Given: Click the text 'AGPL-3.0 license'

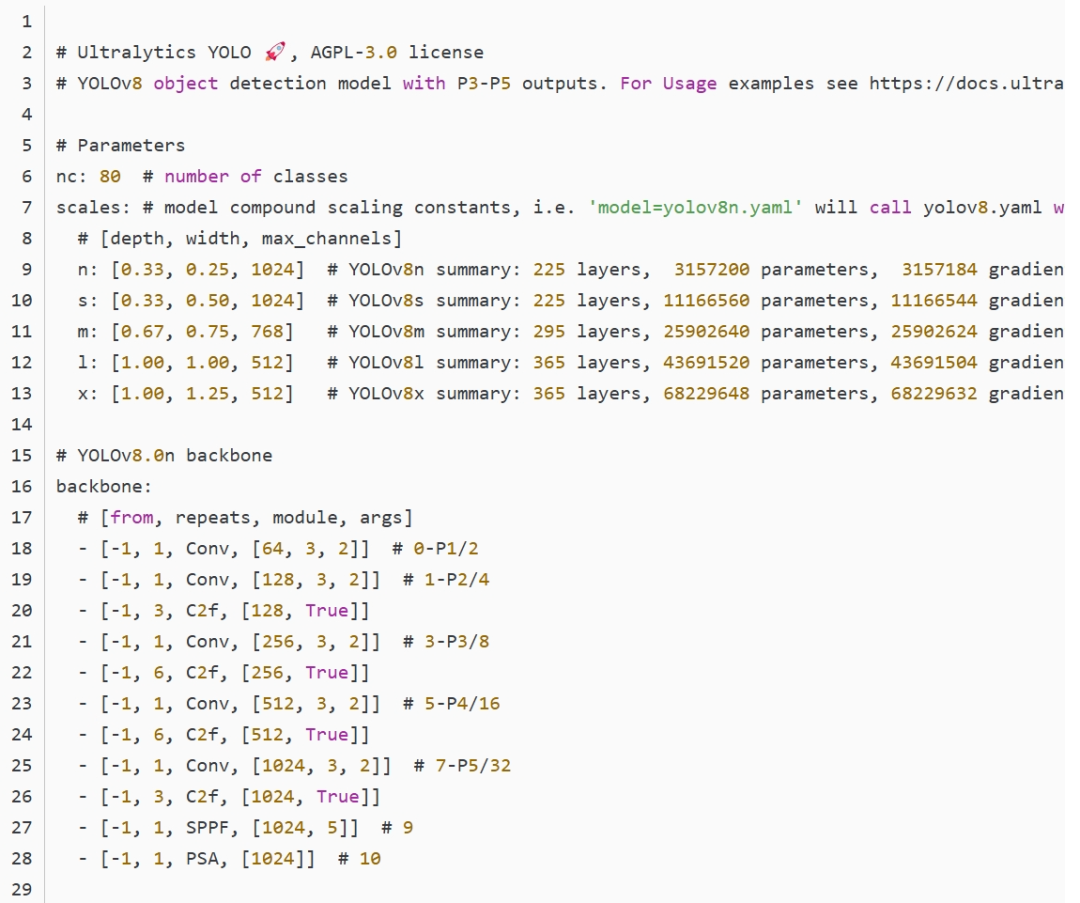Looking at the screenshot, I should coord(397,52).
